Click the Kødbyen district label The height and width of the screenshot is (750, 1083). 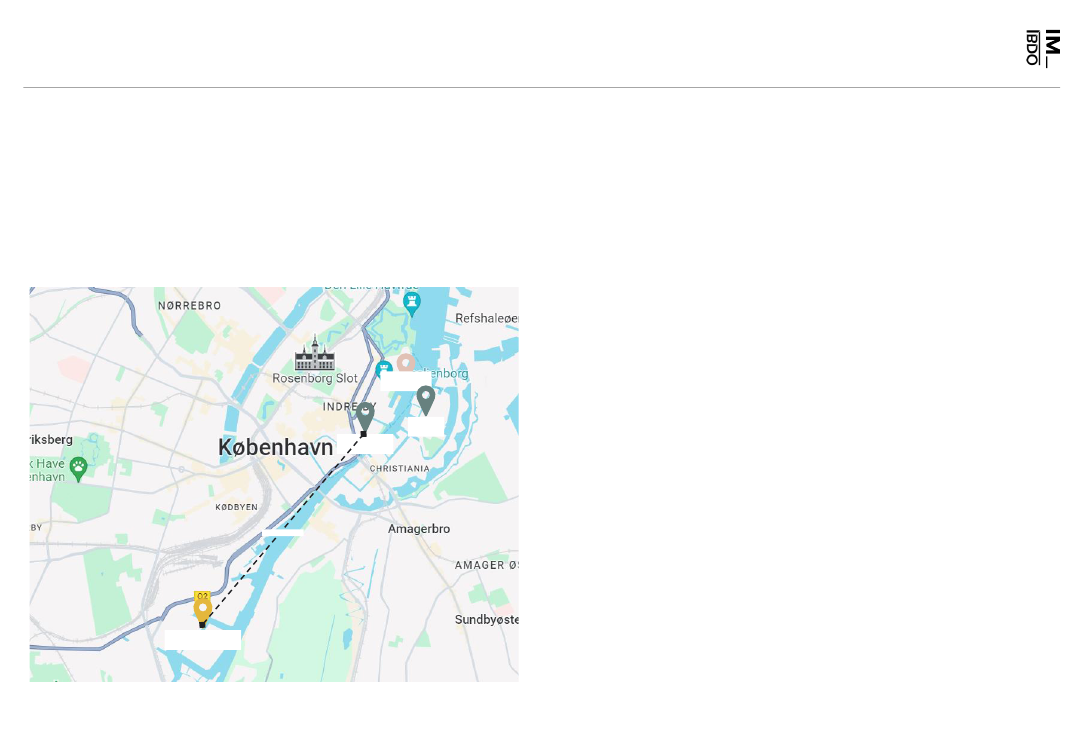click(x=236, y=507)
